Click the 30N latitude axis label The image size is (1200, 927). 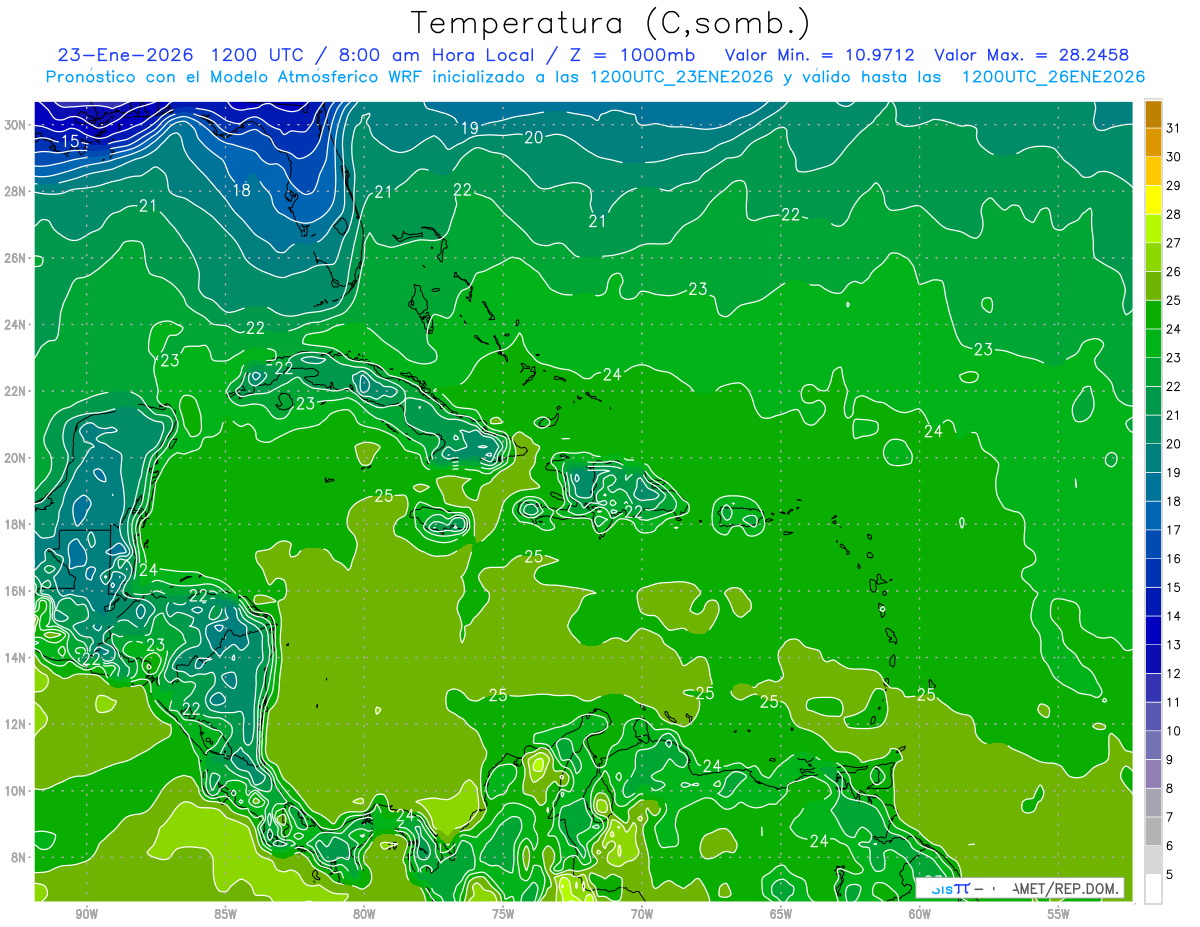click(x=18, y=125)
